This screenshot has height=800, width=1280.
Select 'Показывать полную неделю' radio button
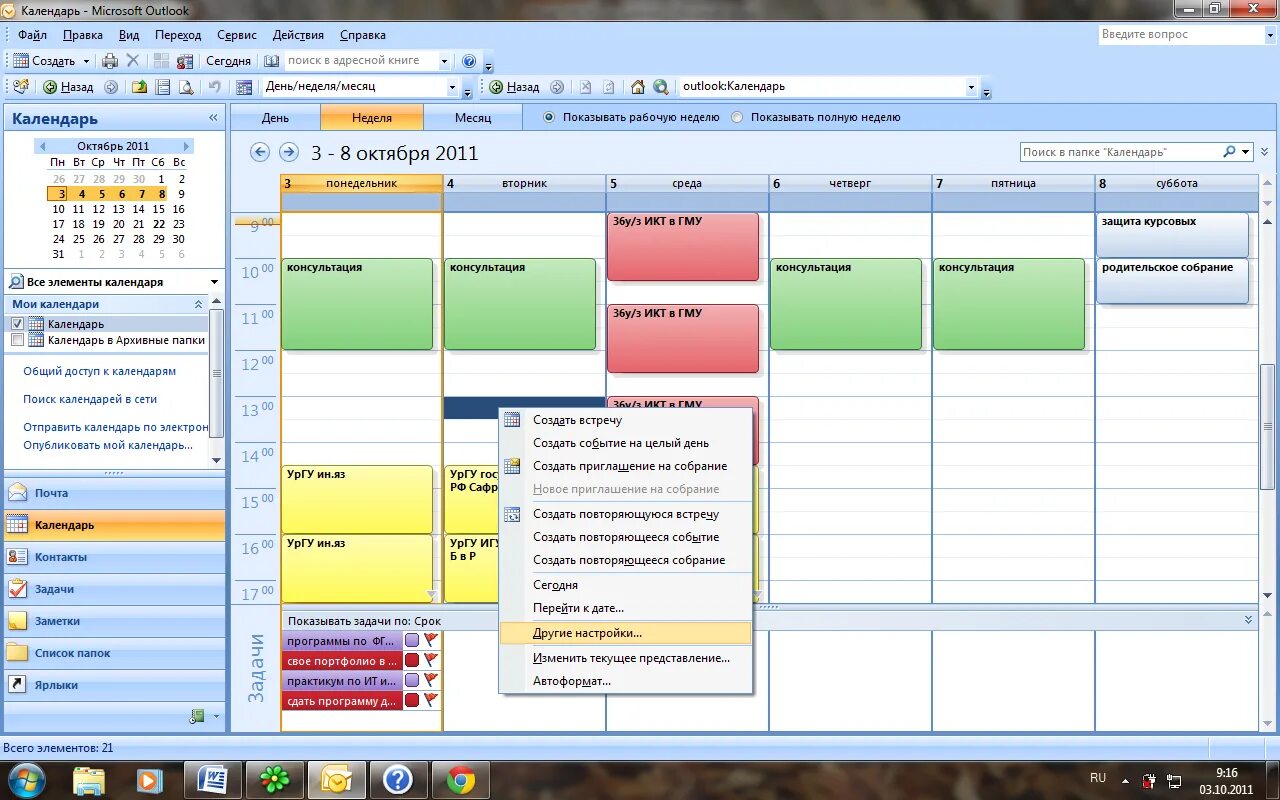tap(737, 117)
